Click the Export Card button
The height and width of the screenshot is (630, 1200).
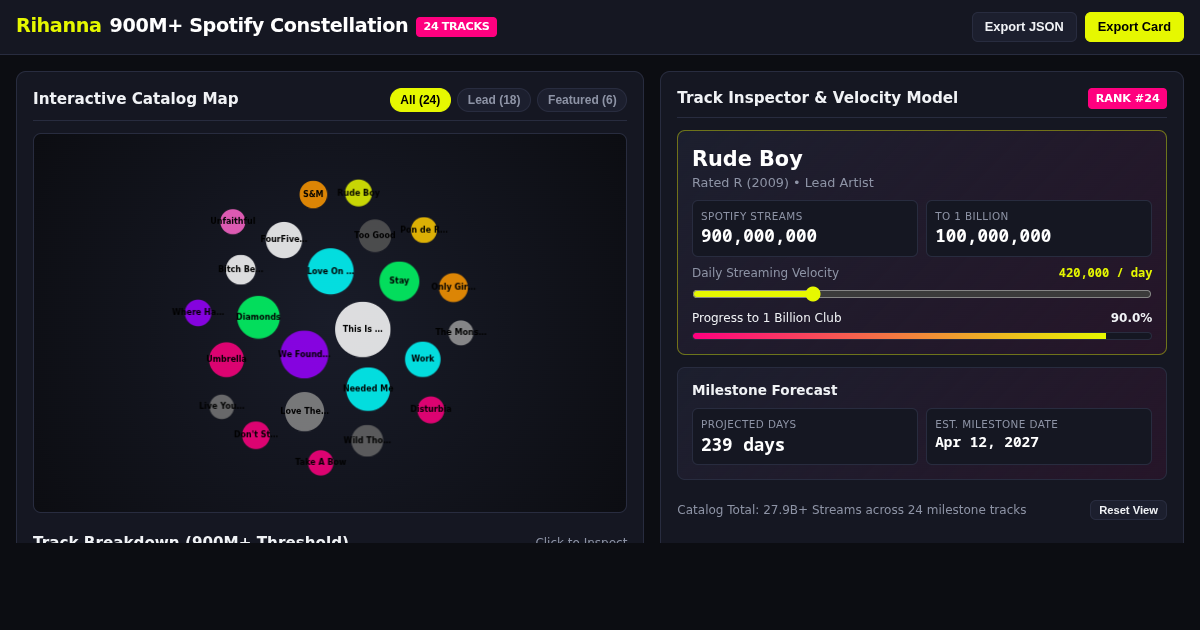[1134, 27]
